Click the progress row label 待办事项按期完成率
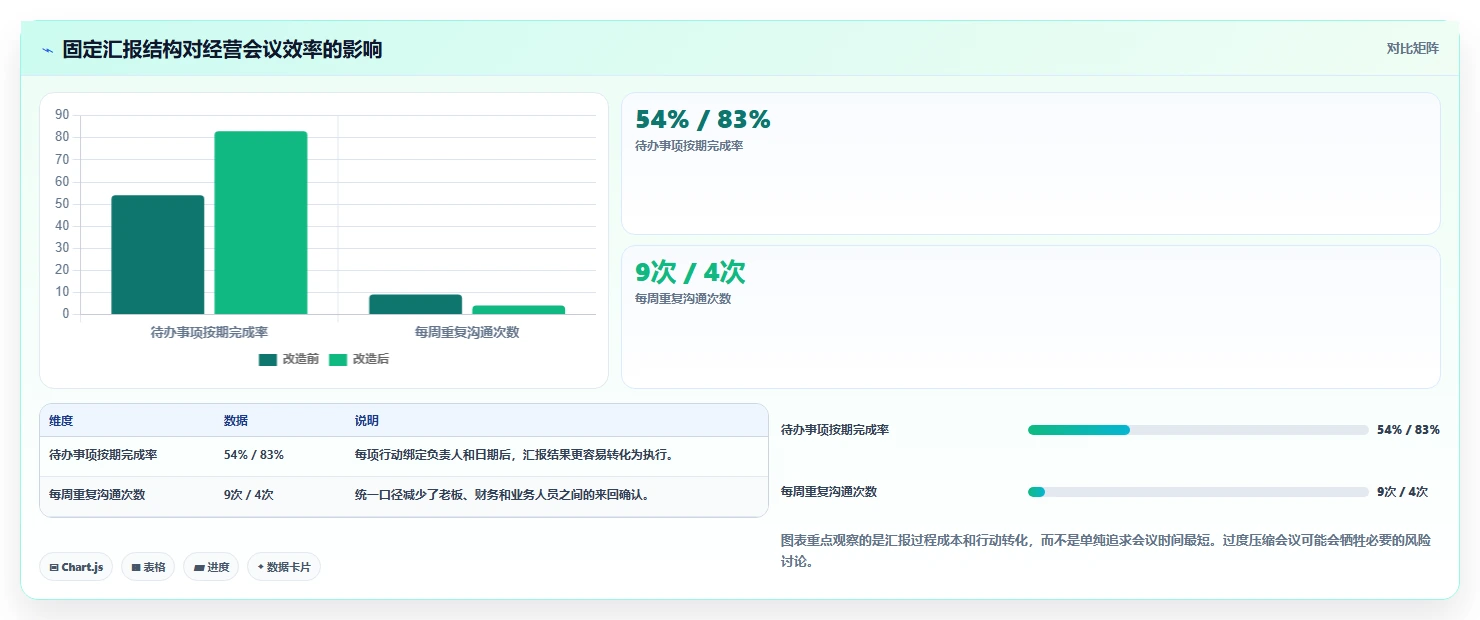 [835, 430]
